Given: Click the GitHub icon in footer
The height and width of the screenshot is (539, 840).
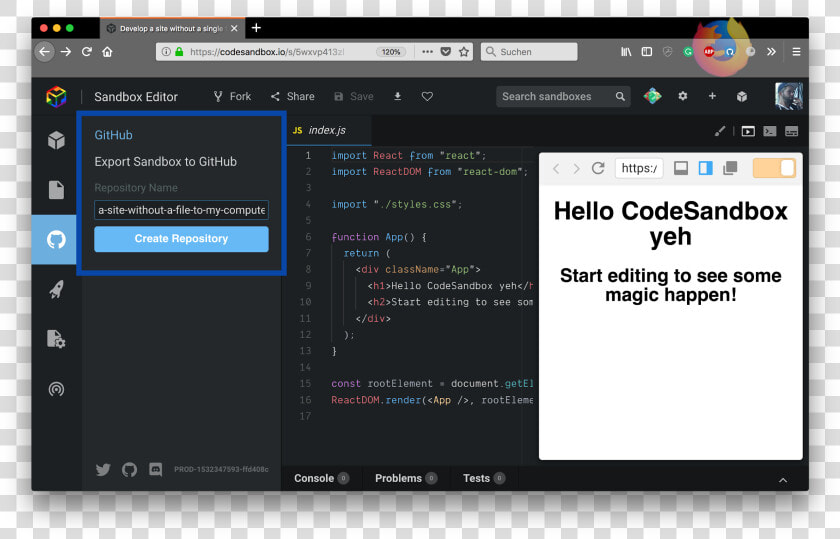Looking at the screenshot, I should (x=129, y=470).
